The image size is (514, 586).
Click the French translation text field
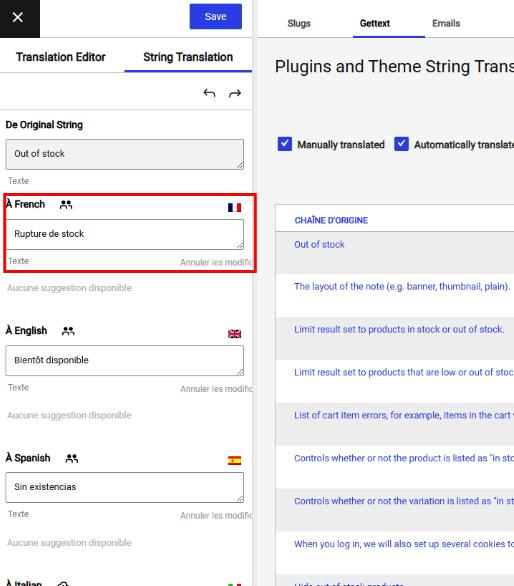[x=124, y=234]
